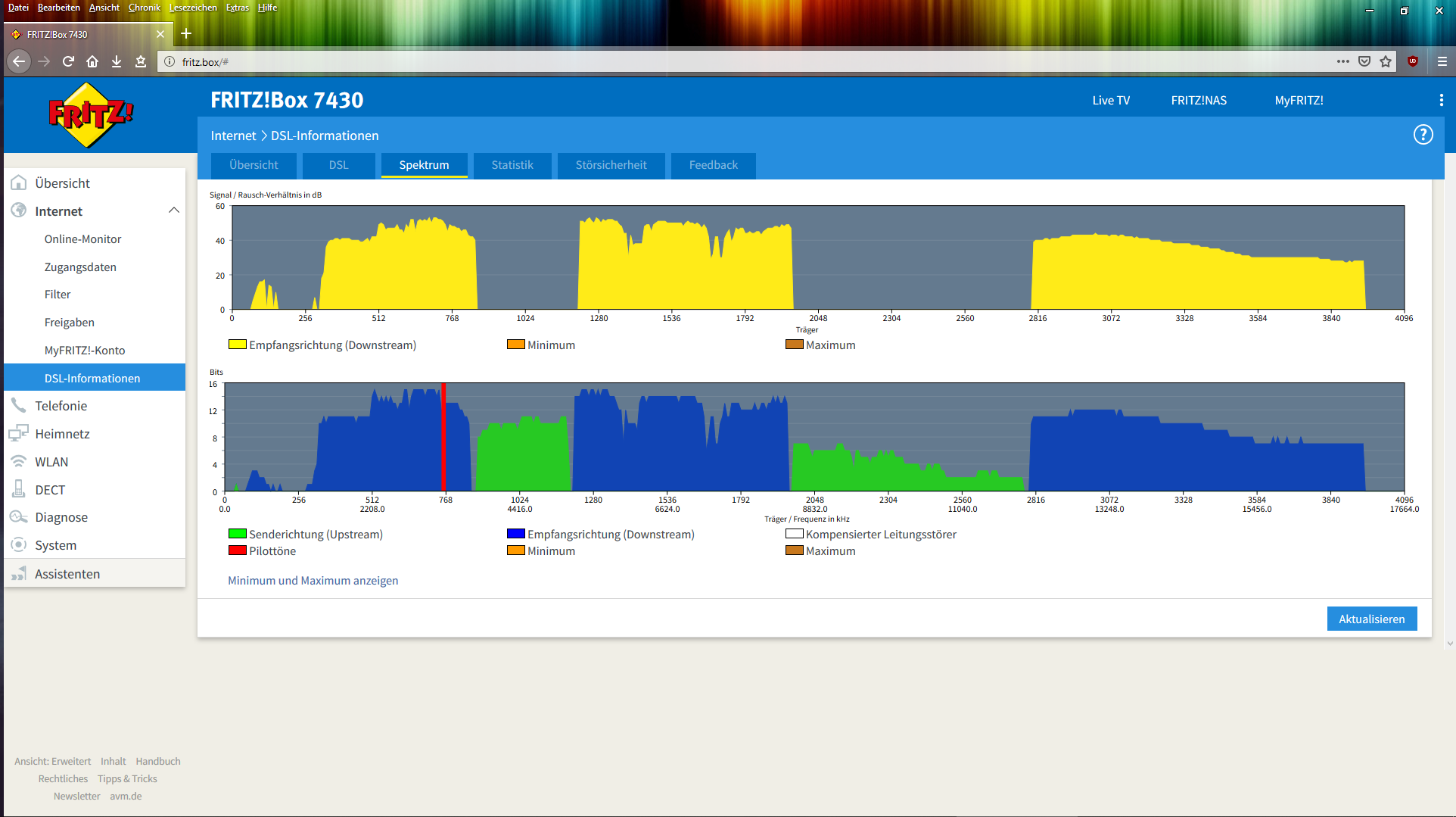Collapse the Internet menu section
This screenshot has width=1456, height=817.
[x=173, y=210]
